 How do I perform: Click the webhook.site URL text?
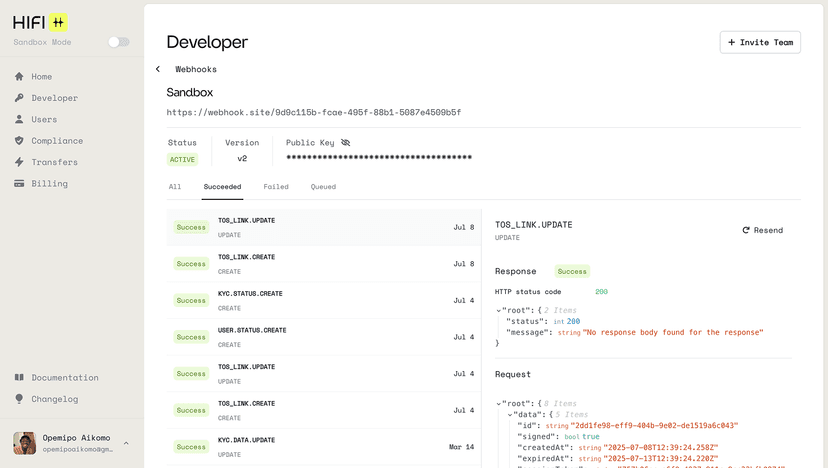314,112
